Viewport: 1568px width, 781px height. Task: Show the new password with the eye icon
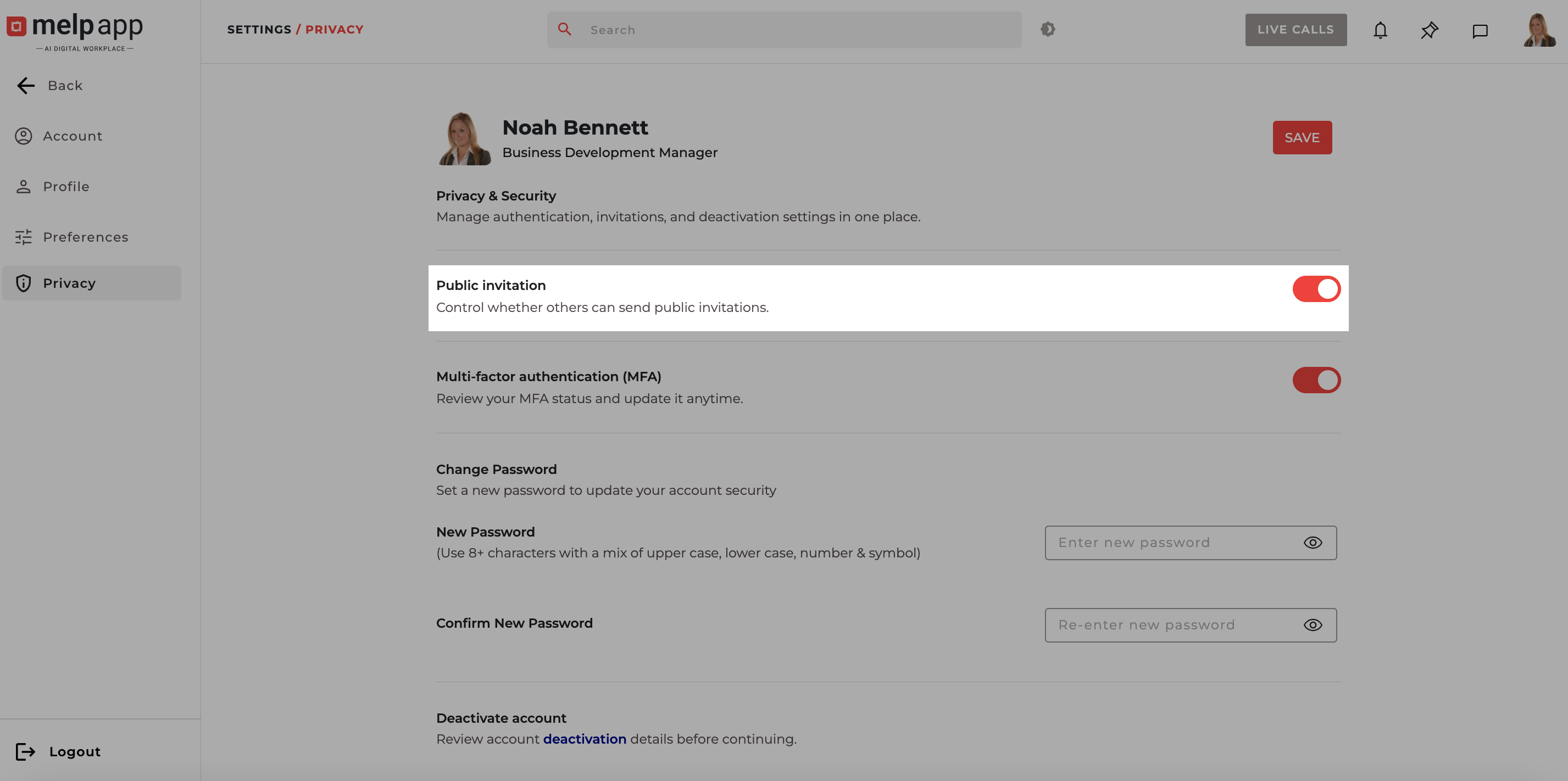(x=1313, y=543)
